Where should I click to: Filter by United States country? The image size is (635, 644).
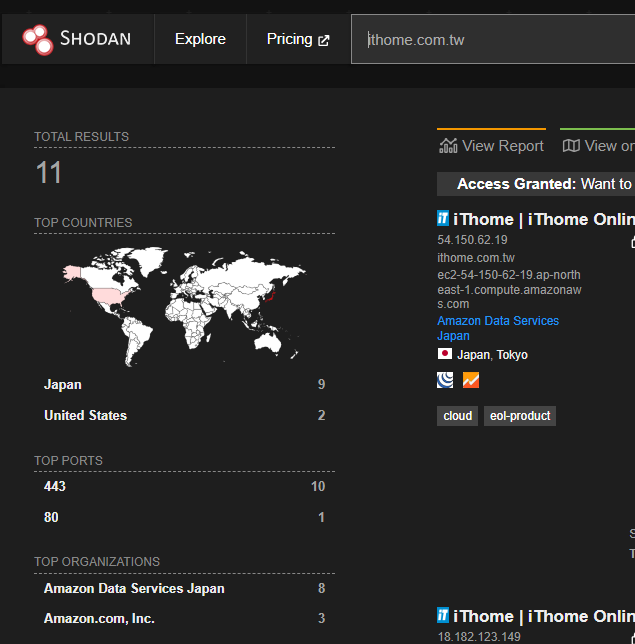pos(184,415)
